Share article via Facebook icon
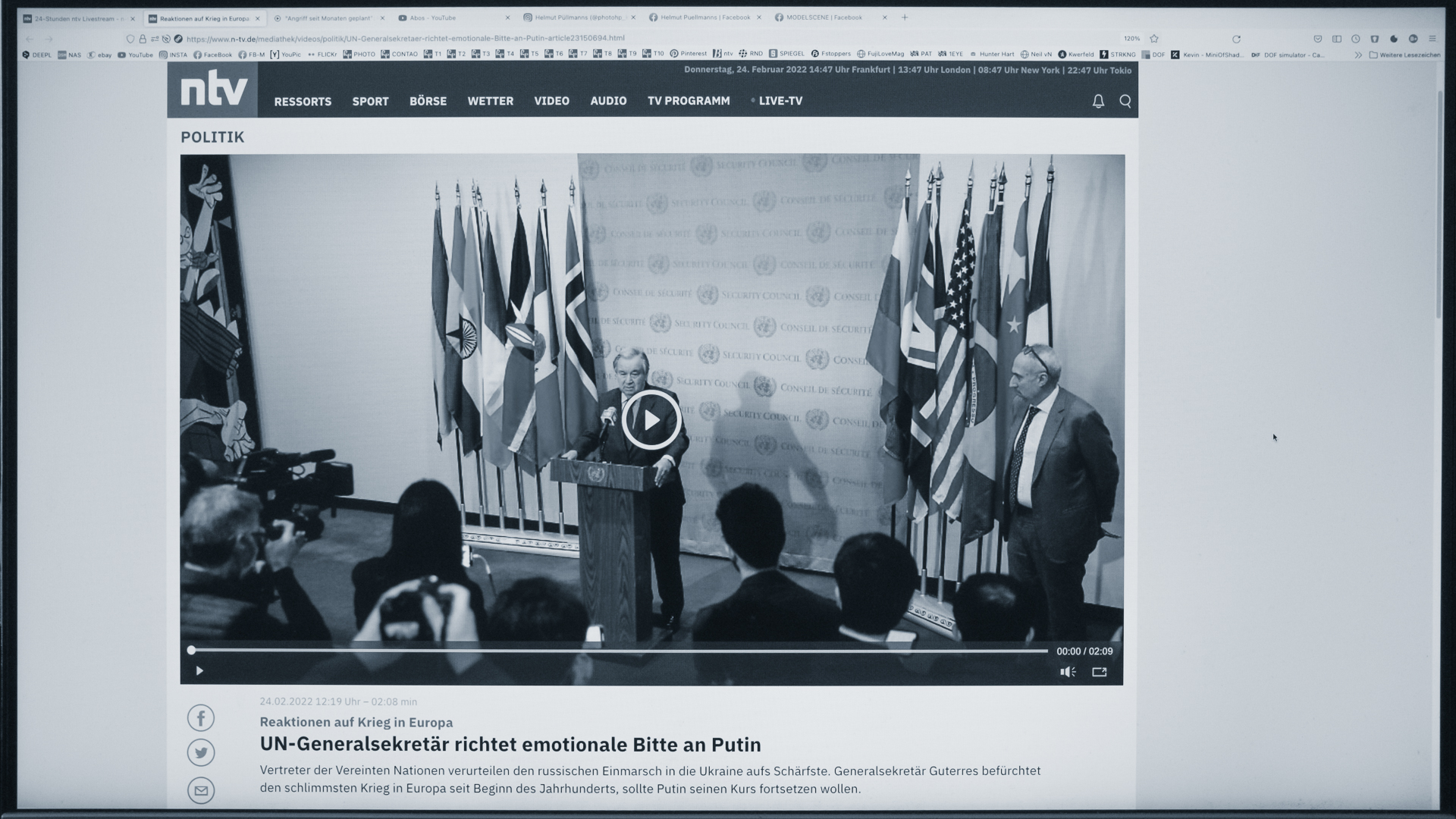Viewport: 1456px width, 819px height. (x=201, y=718)
